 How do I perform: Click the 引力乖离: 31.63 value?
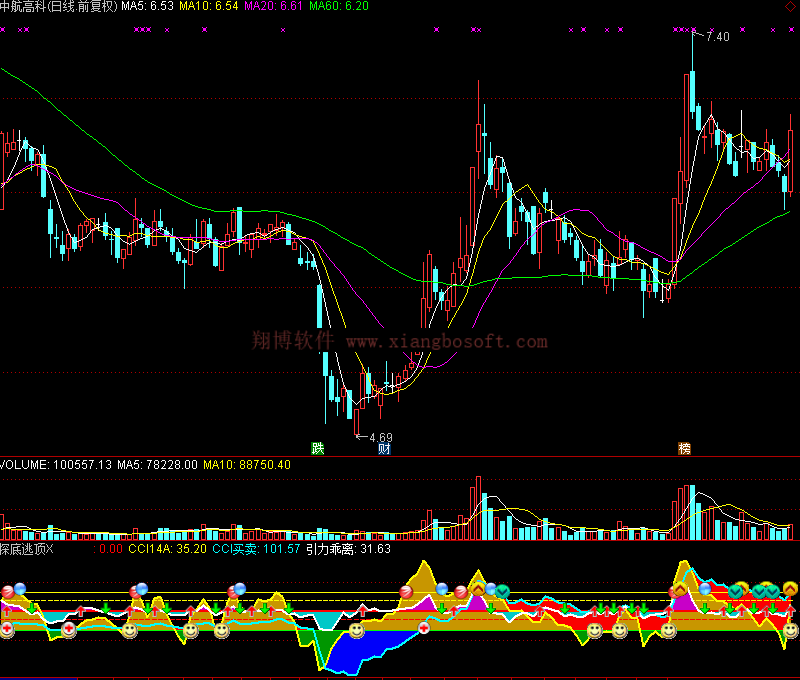(x=348, y=549)
